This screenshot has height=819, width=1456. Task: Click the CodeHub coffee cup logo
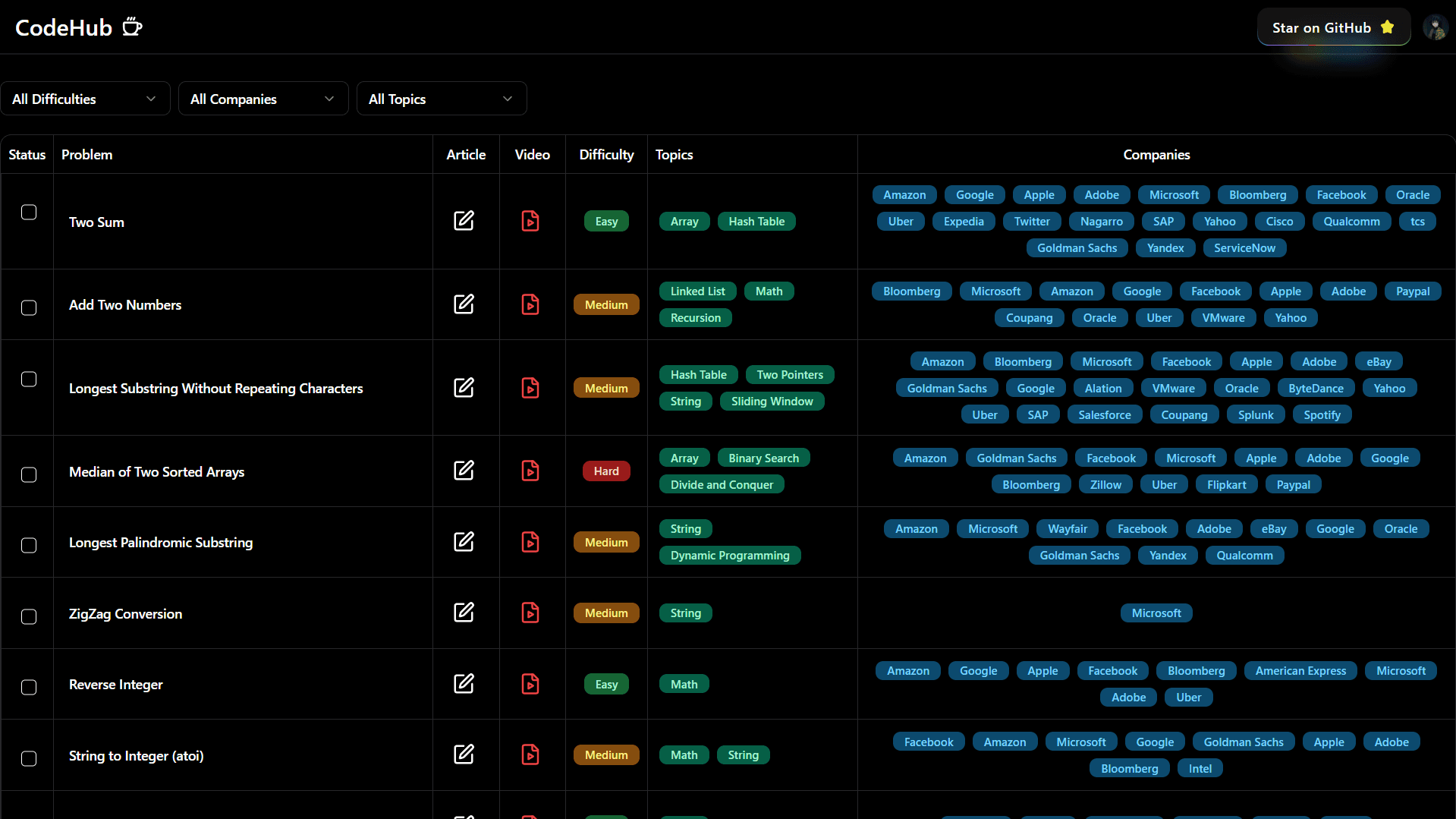(x=133, y=27)
